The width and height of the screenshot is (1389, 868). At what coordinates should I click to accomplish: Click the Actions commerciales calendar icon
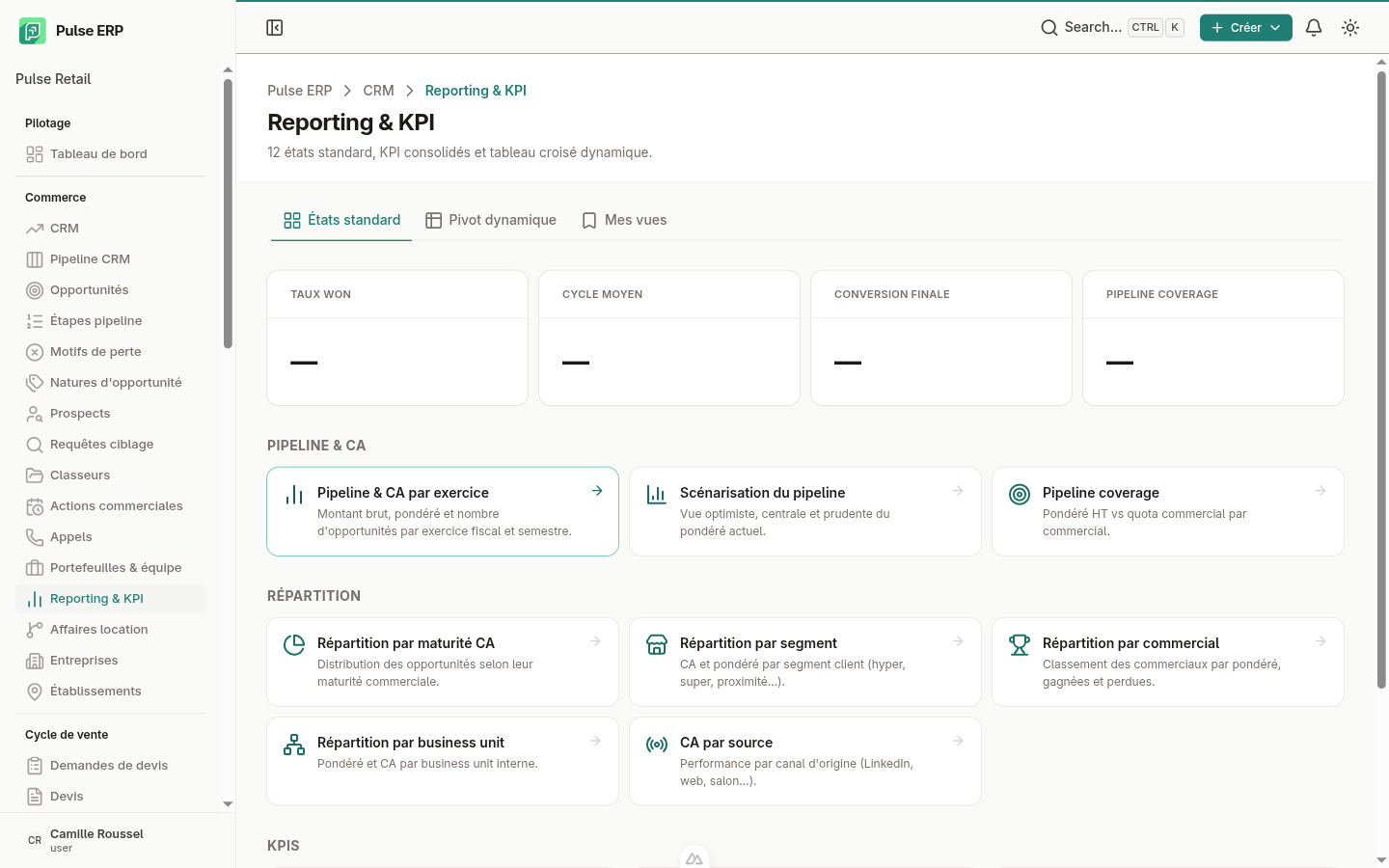35,506
